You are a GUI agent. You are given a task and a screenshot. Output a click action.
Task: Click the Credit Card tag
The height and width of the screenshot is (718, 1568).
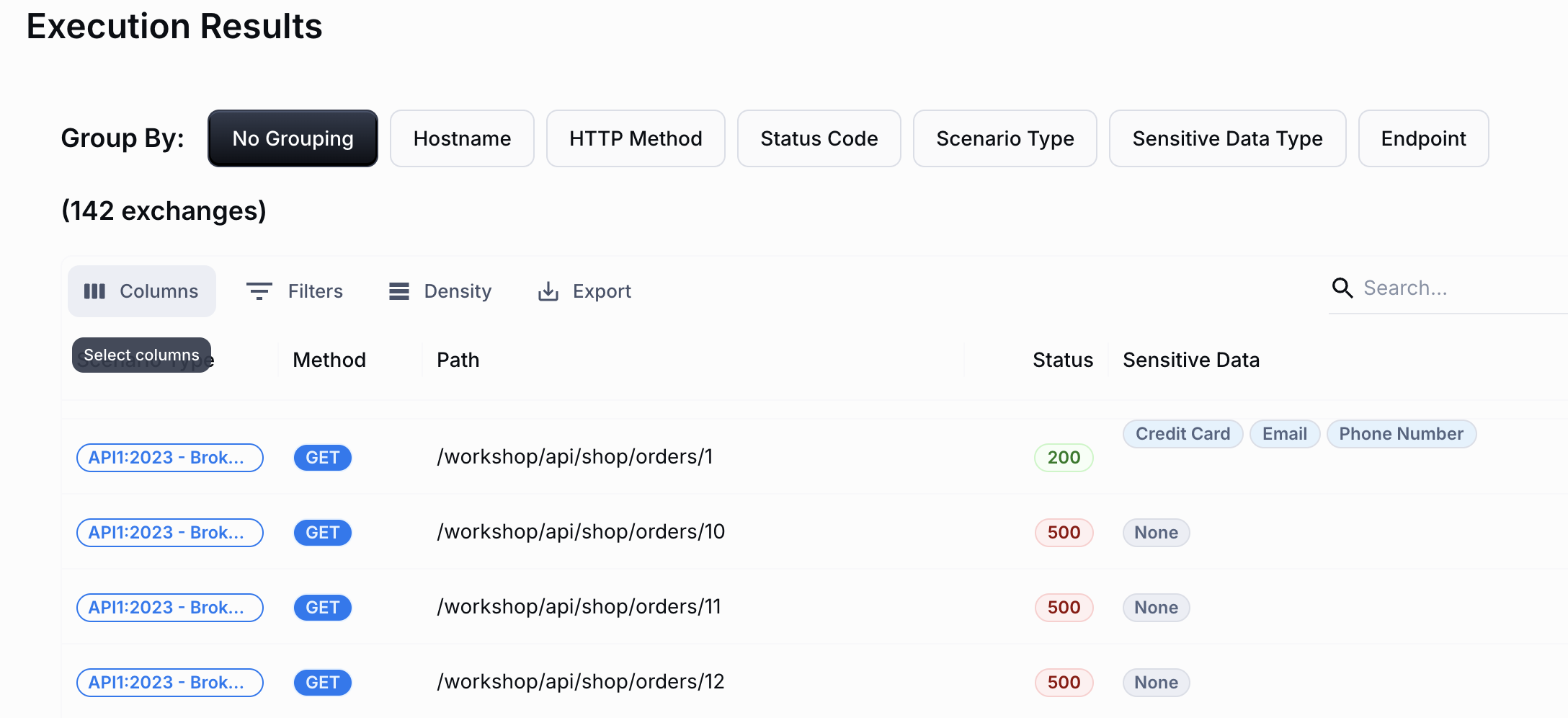1182,434
